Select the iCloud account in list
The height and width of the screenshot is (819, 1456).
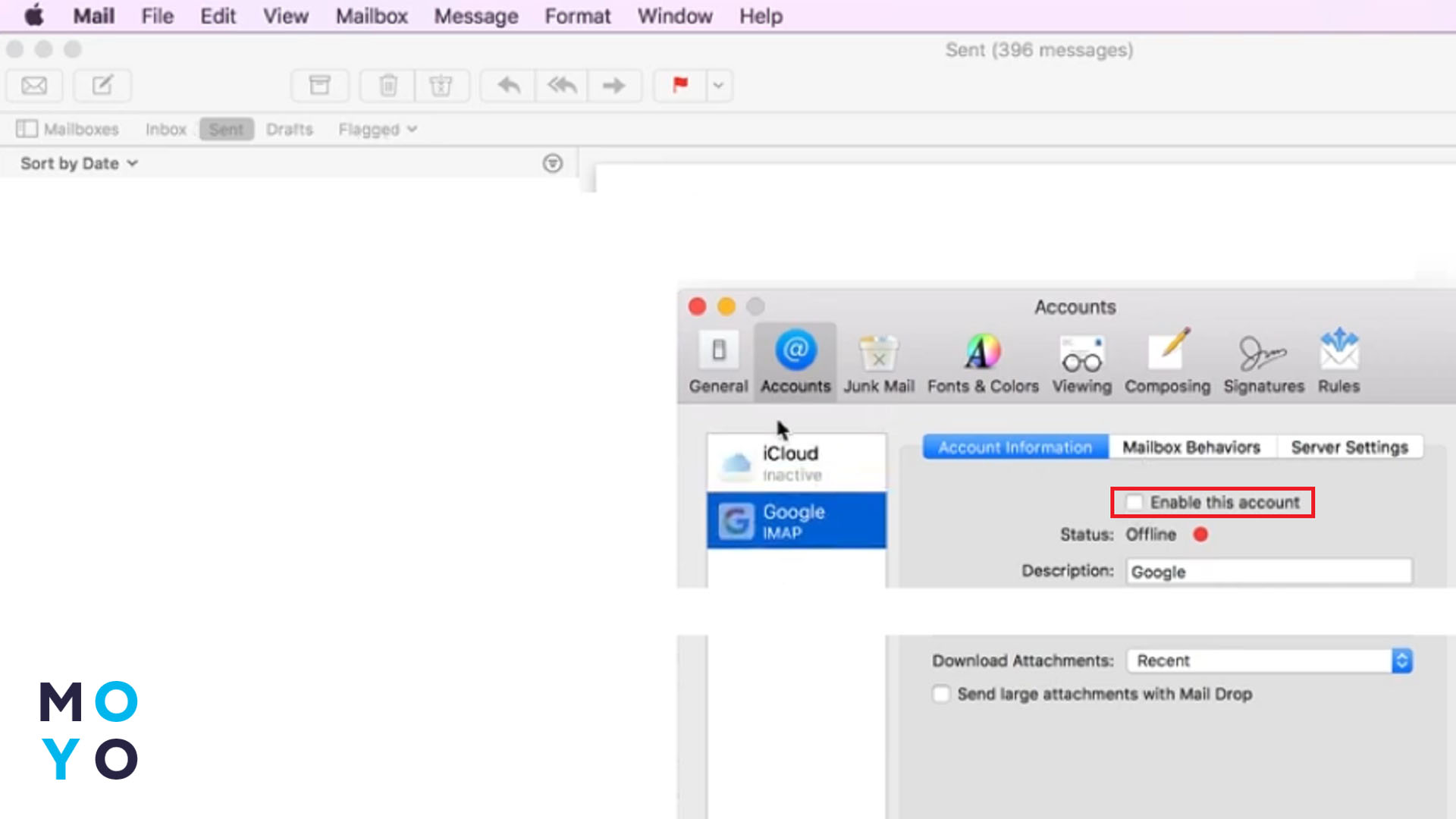[x=796, y=463]
